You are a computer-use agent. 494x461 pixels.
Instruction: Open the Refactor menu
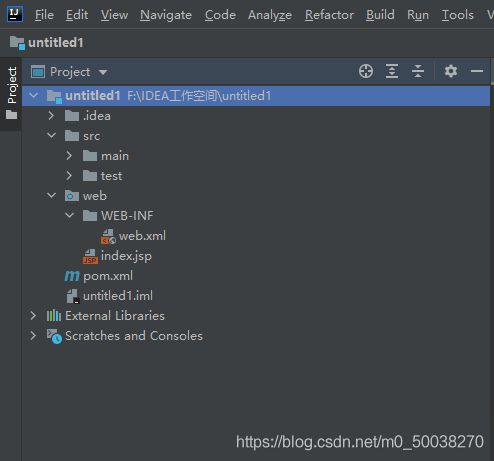click(329, 15)
